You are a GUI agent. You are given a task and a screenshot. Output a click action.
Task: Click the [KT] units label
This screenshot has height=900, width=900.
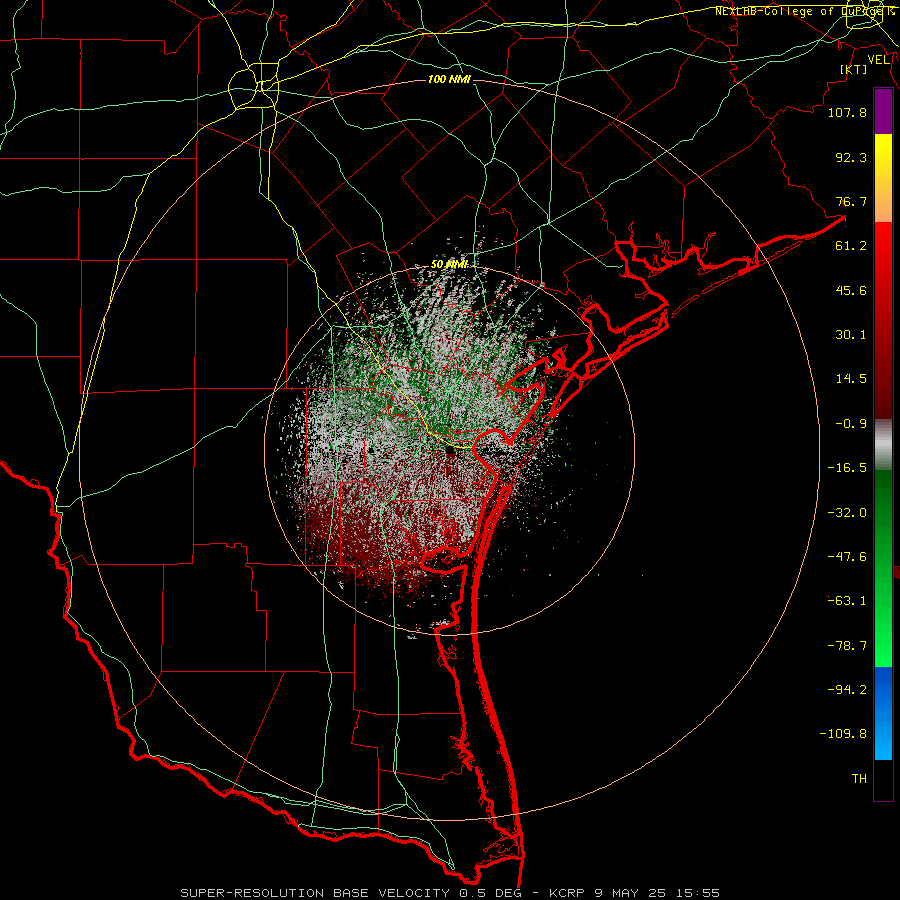(x=853, y=69)
